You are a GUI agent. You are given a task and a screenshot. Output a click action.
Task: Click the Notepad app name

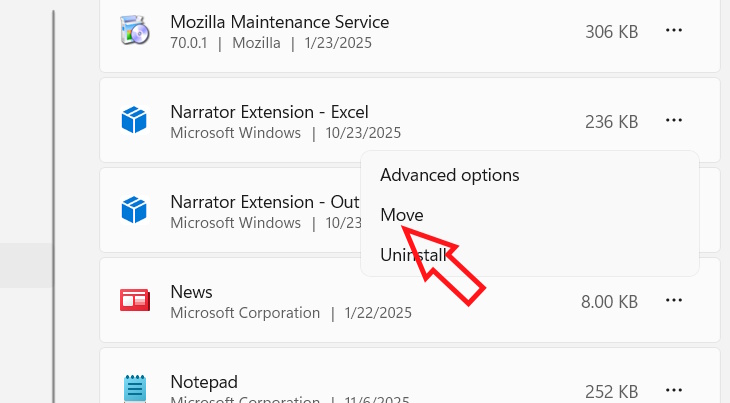(203, 381)
